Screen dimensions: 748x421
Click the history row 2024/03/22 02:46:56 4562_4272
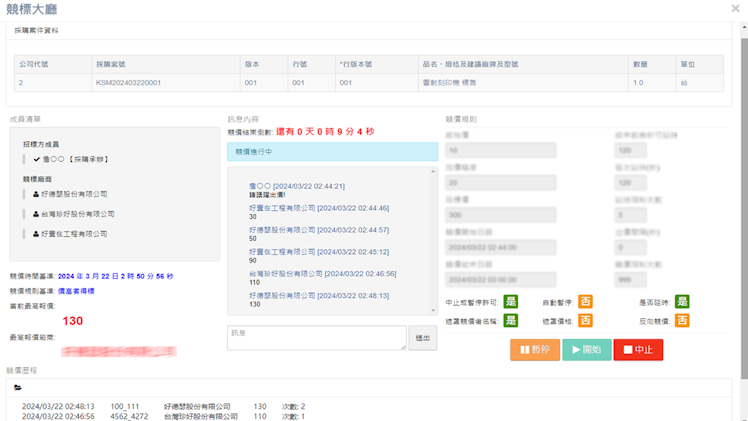(163, 416)
